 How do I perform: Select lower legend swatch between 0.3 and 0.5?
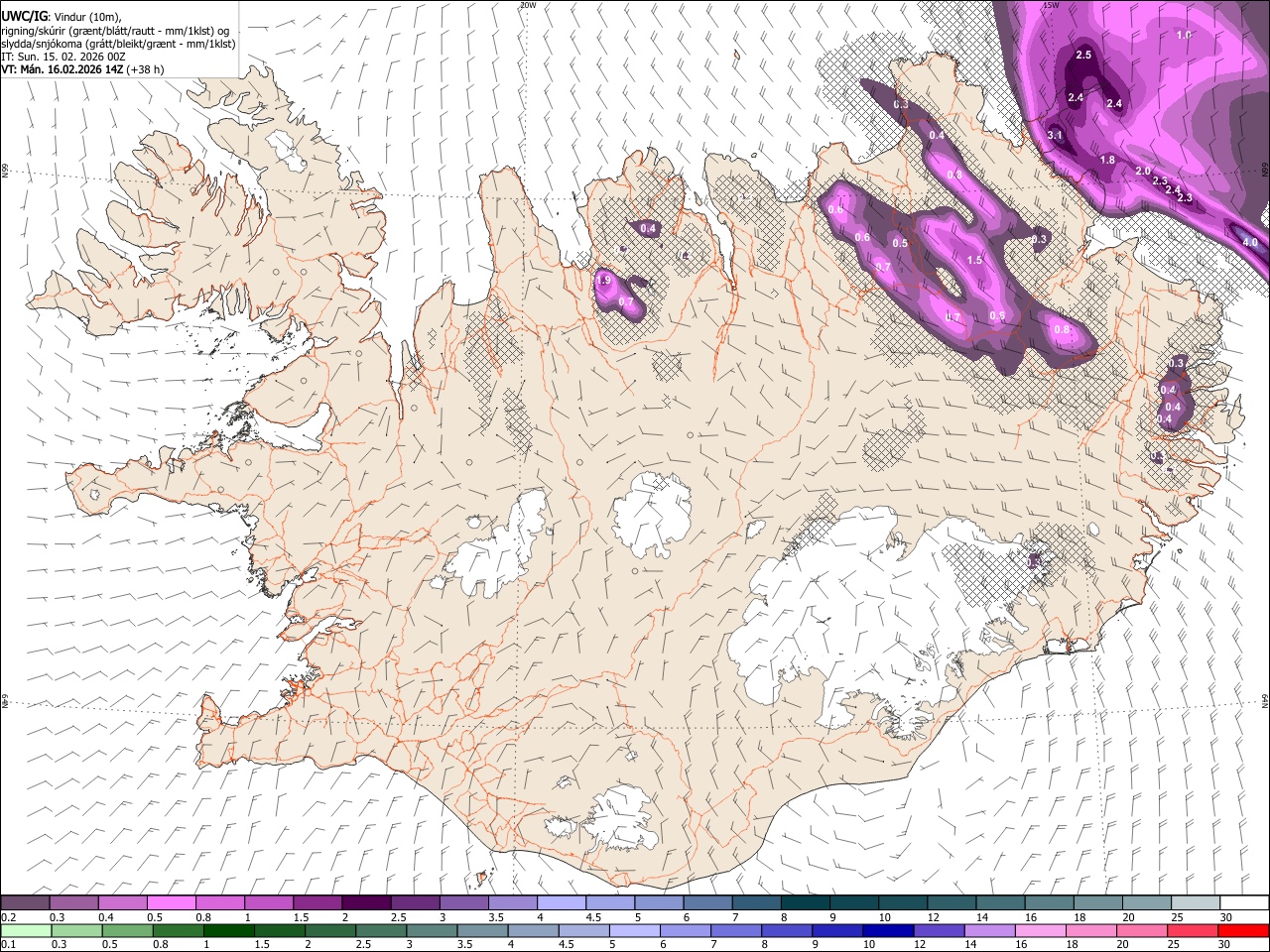coord(77,930)
